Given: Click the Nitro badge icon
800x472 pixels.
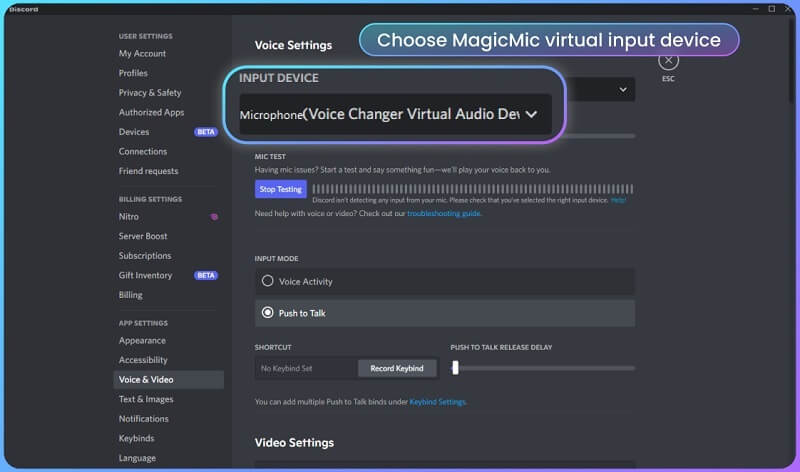Looking at the screenshot, I should point(214,217).
